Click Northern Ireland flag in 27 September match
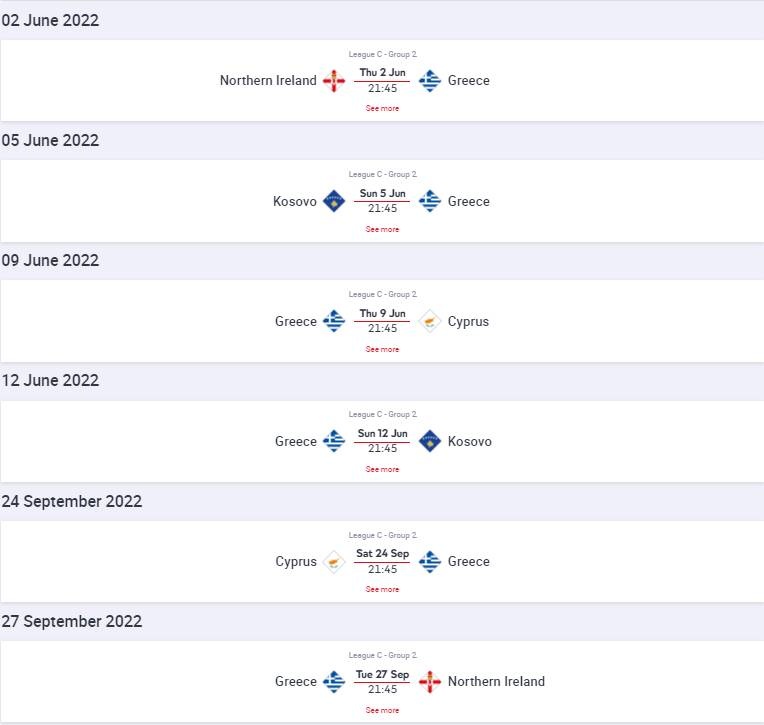764x725 pixels. [x=430, y=681]
